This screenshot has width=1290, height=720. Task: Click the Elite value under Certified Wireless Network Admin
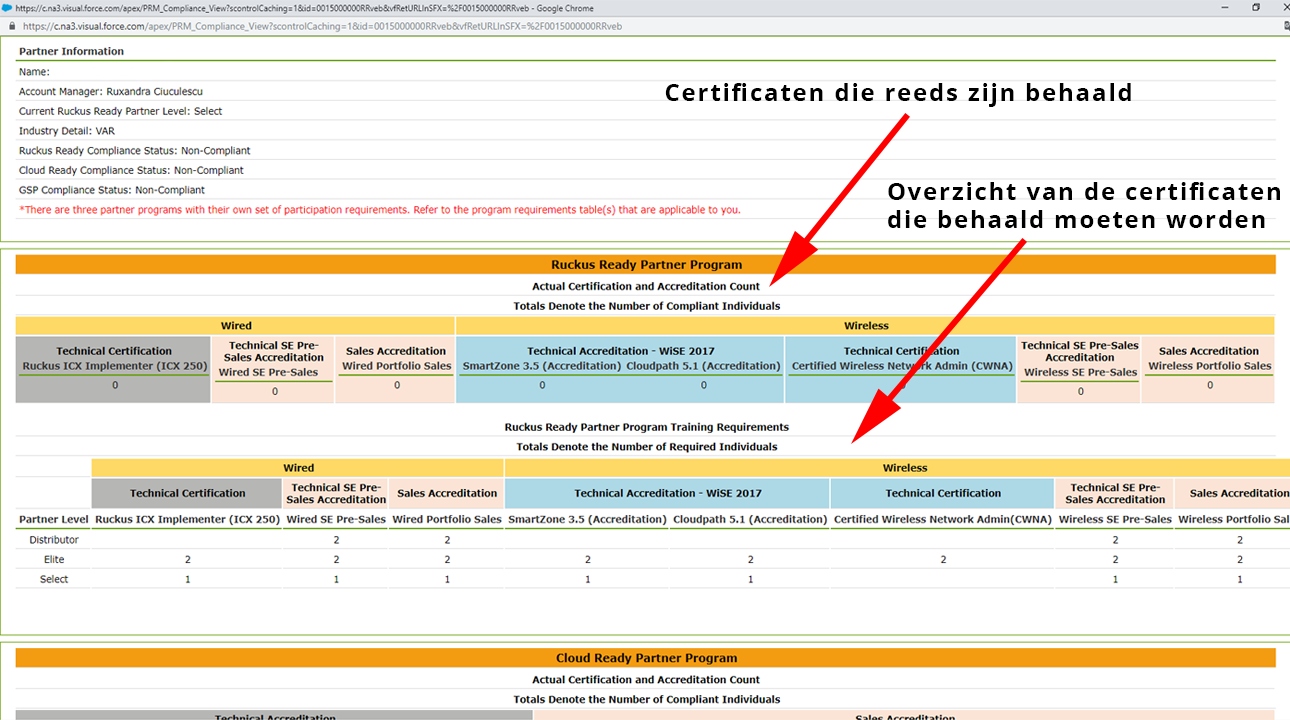coord(943,560)
